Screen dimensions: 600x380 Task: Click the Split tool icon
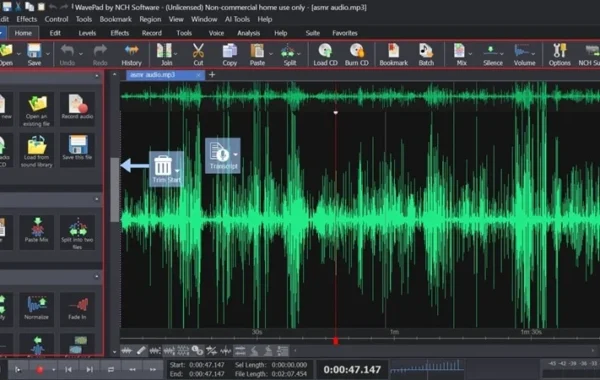(x=289, y=54)
